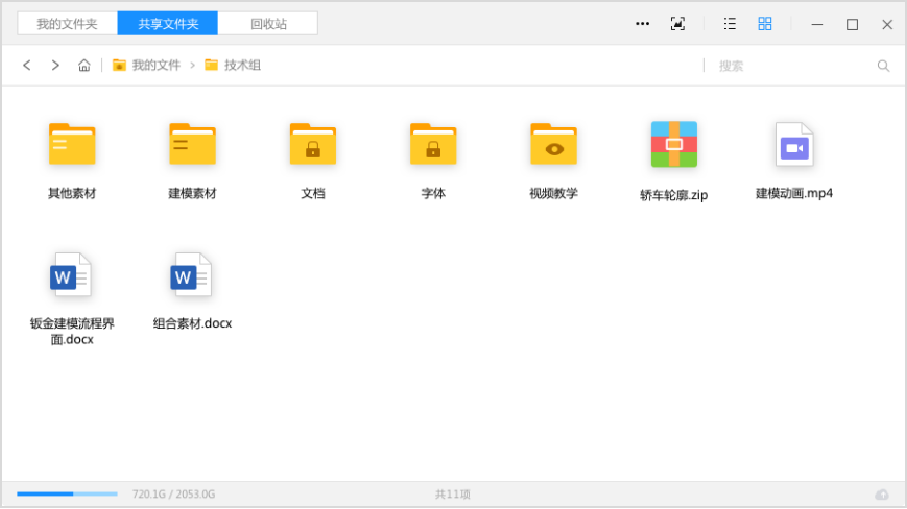The width and height of the screenshot is (907, 509).
Task: Switch to 我的文件夹 tab
Action: pyautogui.click(x=67, y=24)
